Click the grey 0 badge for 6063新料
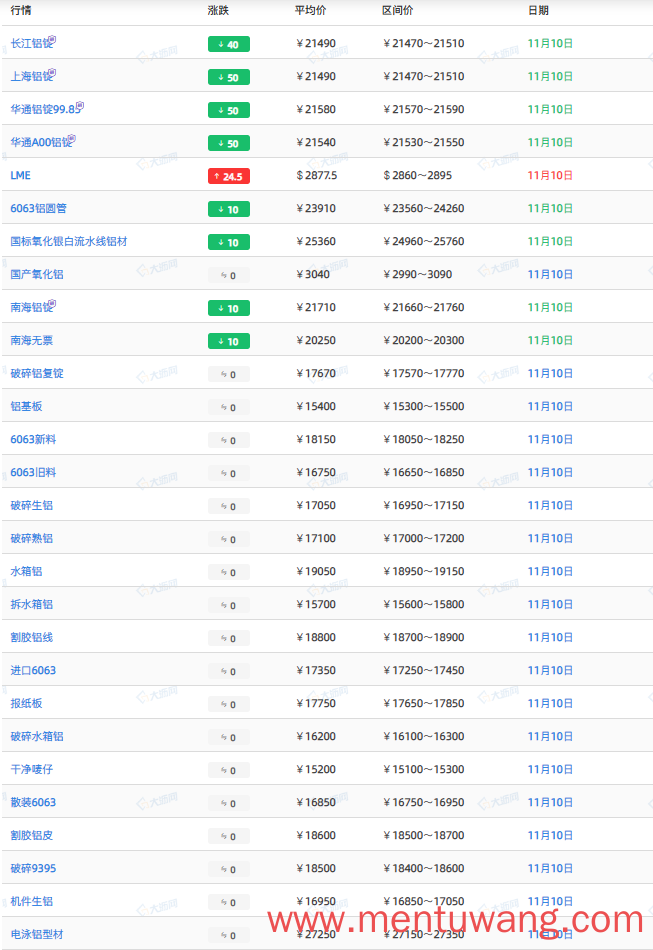 (229, 440)
